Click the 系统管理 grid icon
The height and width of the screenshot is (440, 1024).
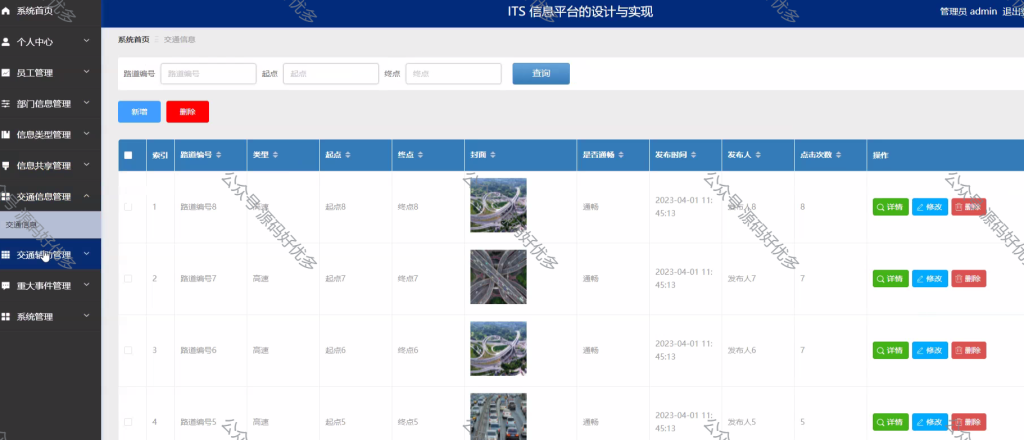(6, 317)
